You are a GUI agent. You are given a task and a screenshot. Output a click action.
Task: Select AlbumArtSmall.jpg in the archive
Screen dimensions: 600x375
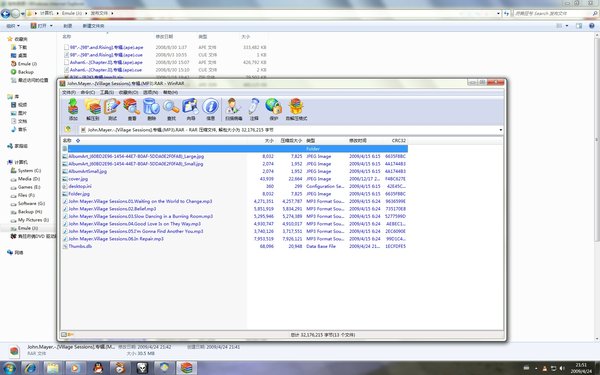tap(87, 171)
